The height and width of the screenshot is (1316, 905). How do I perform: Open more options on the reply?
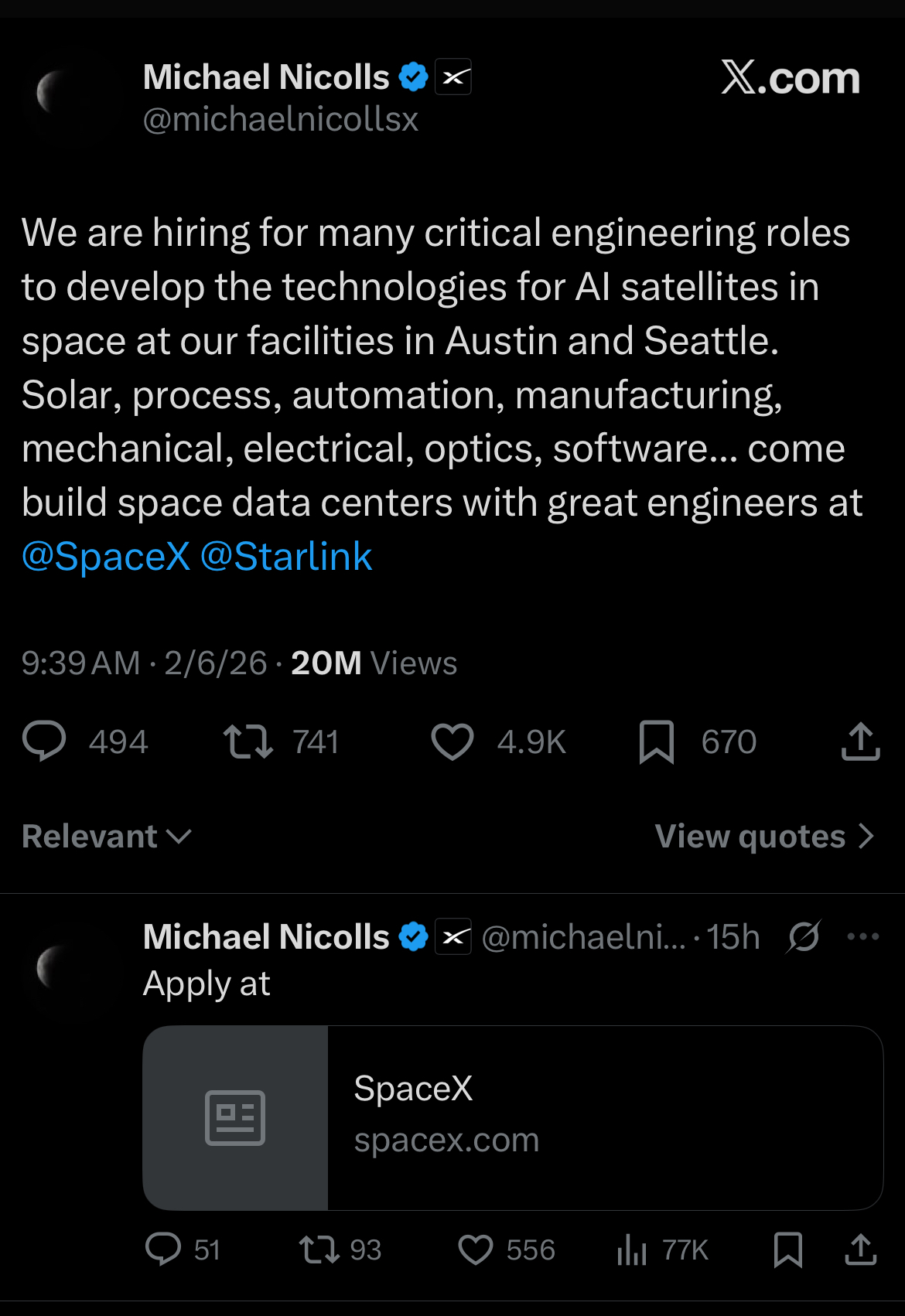tap(863, 937)
